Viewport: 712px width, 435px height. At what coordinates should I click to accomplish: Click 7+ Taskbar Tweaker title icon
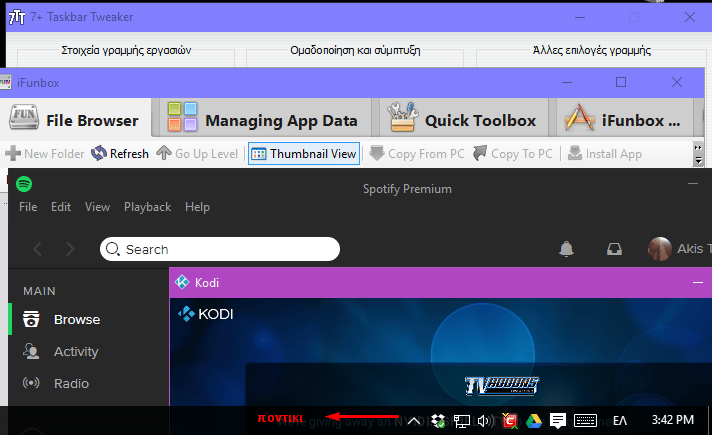pos(17,17)
